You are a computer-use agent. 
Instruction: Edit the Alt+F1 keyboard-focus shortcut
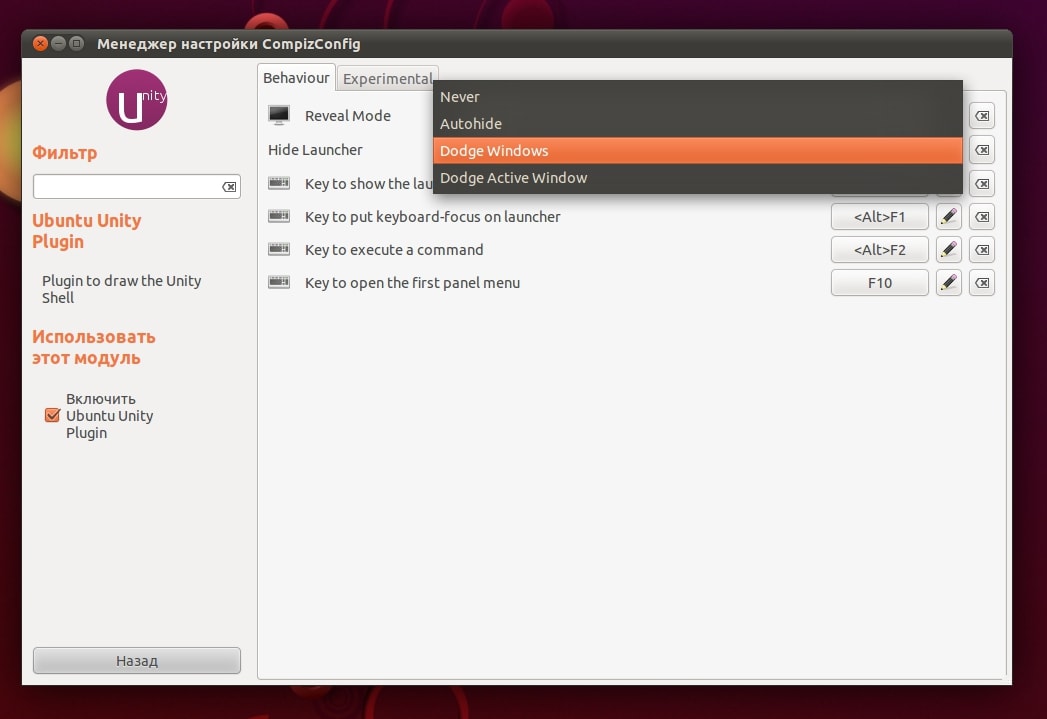click(x=948, y=216)
